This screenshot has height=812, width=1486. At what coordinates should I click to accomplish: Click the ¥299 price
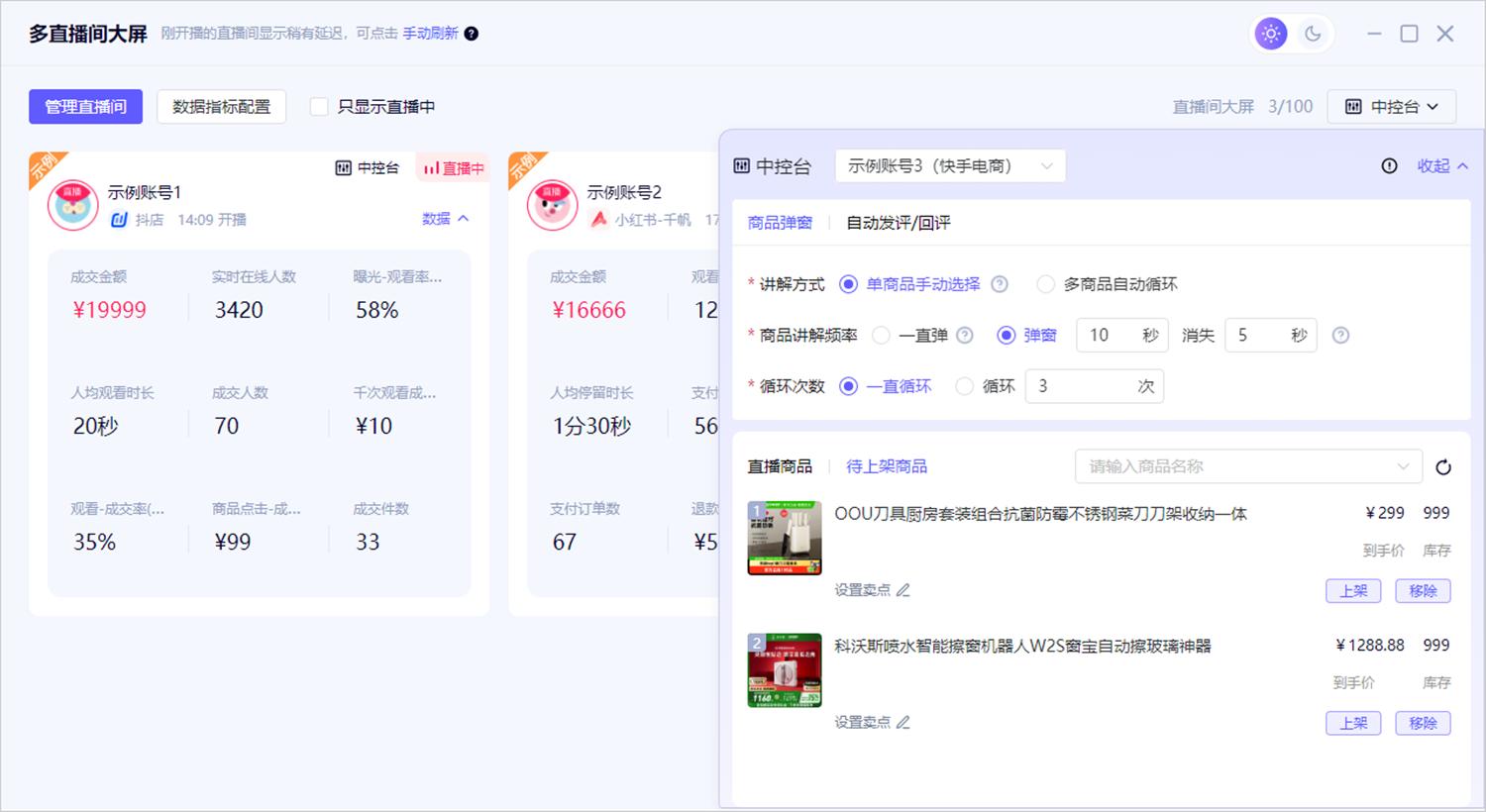pos(1385,513)
